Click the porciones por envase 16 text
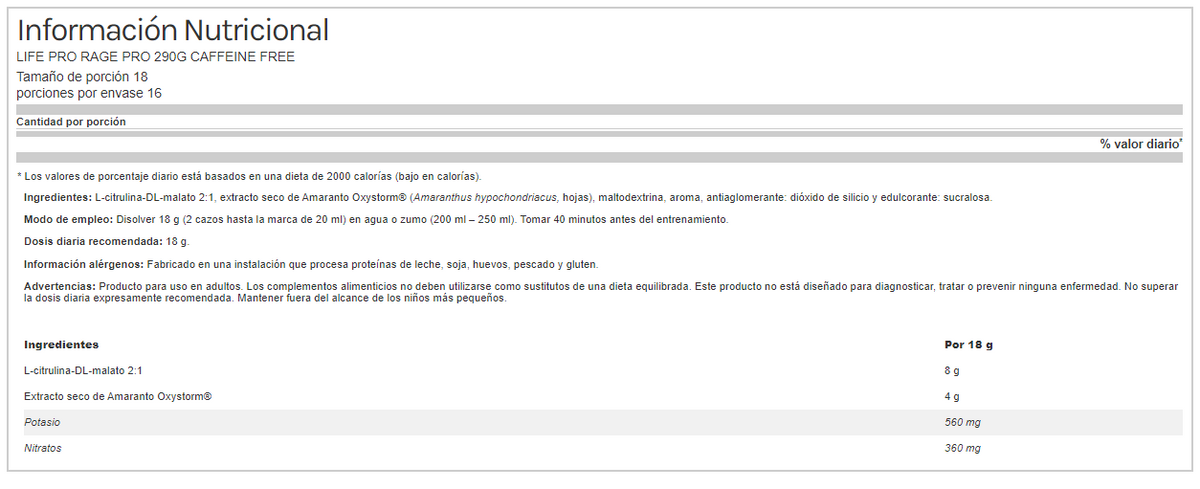This screenshot has height=489, width=1200. pyautogui.click(x=90, y=93)
